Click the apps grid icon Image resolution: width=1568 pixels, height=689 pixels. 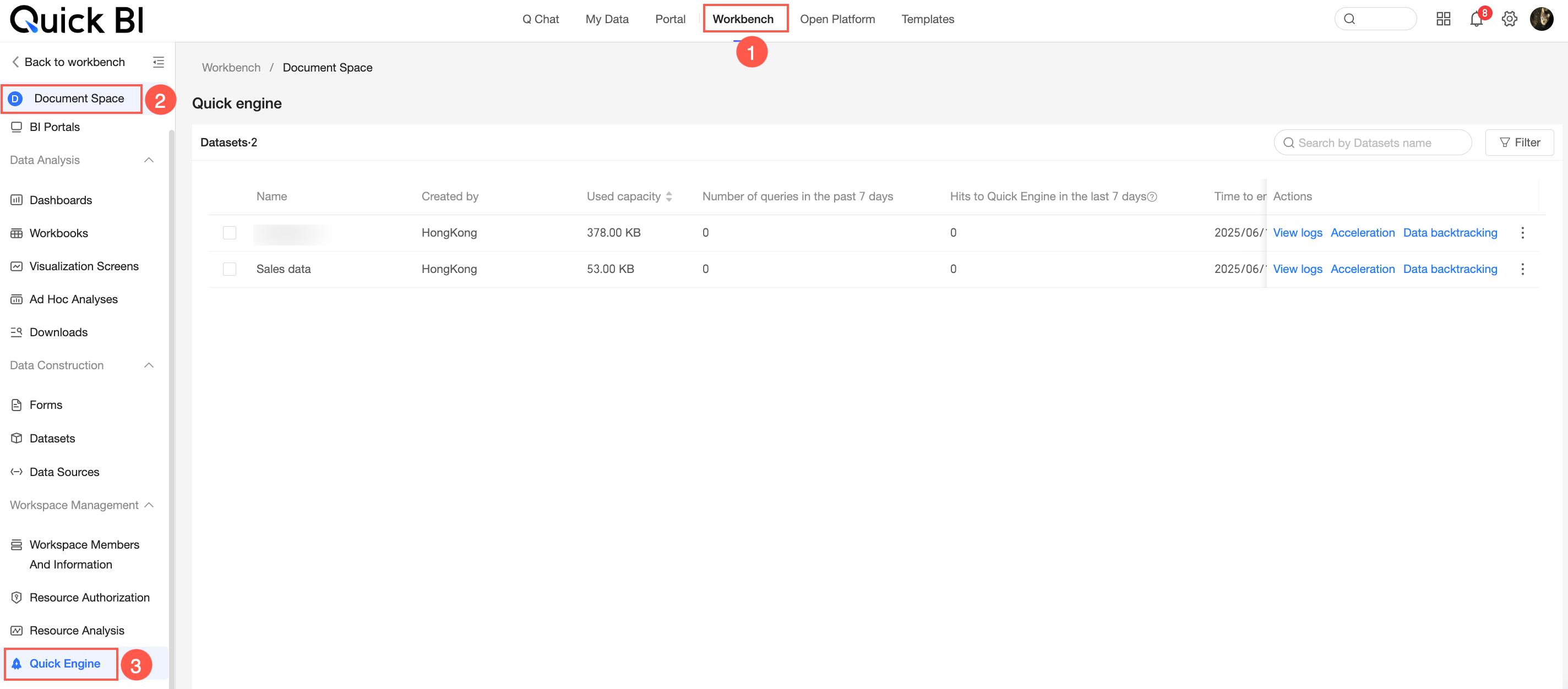click(x=1443, y=19)
